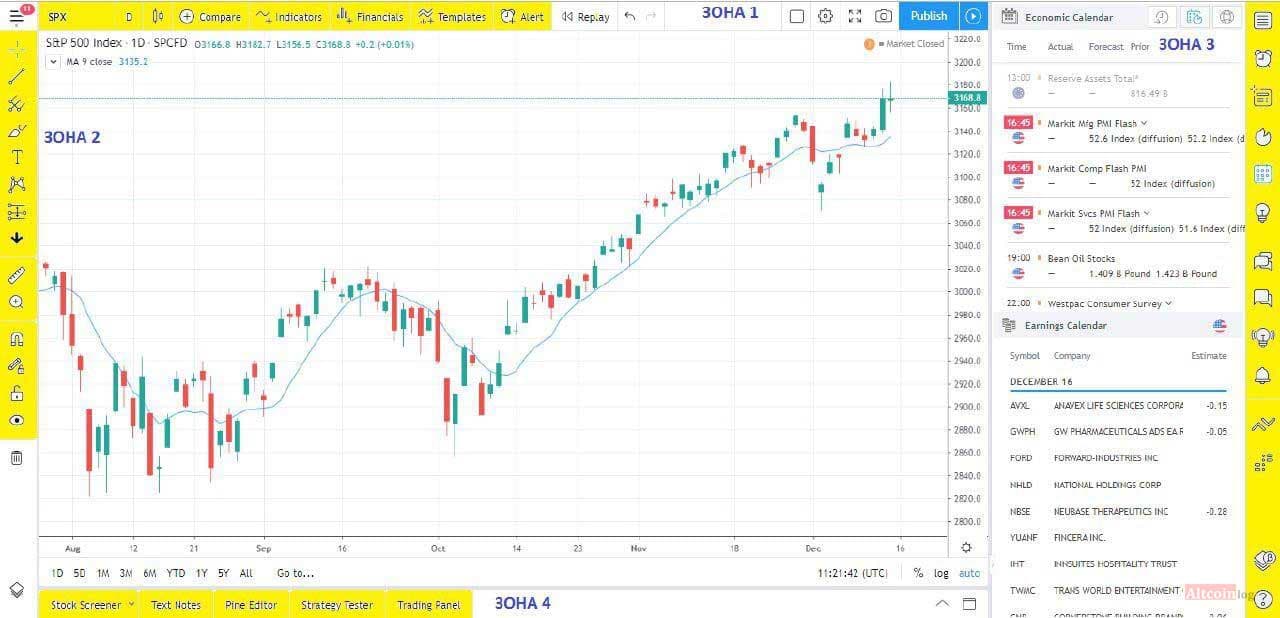The image size is (1280, 618).
Task: Open the ideas lightbulb panel in right sidebar
Action: coord(1262,213)
